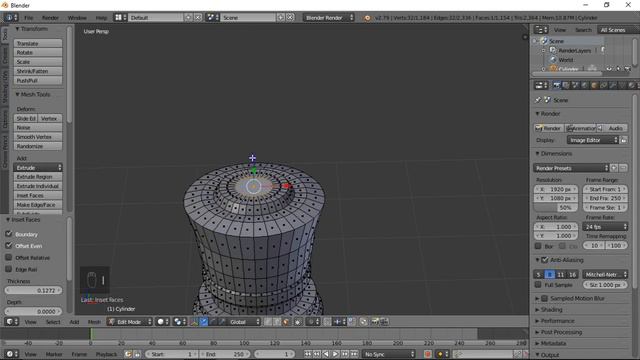Open the Help menu
Screen dimensions: 640x360
click(101, 18)
